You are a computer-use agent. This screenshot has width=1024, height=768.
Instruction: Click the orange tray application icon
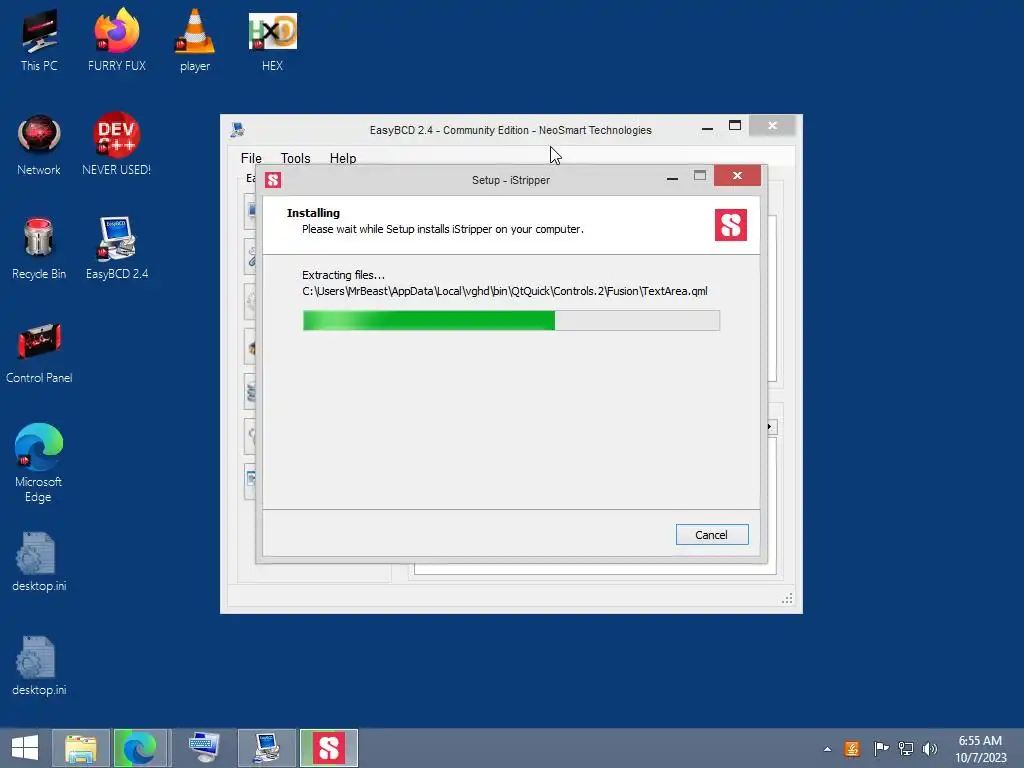[x=852, y=749]
